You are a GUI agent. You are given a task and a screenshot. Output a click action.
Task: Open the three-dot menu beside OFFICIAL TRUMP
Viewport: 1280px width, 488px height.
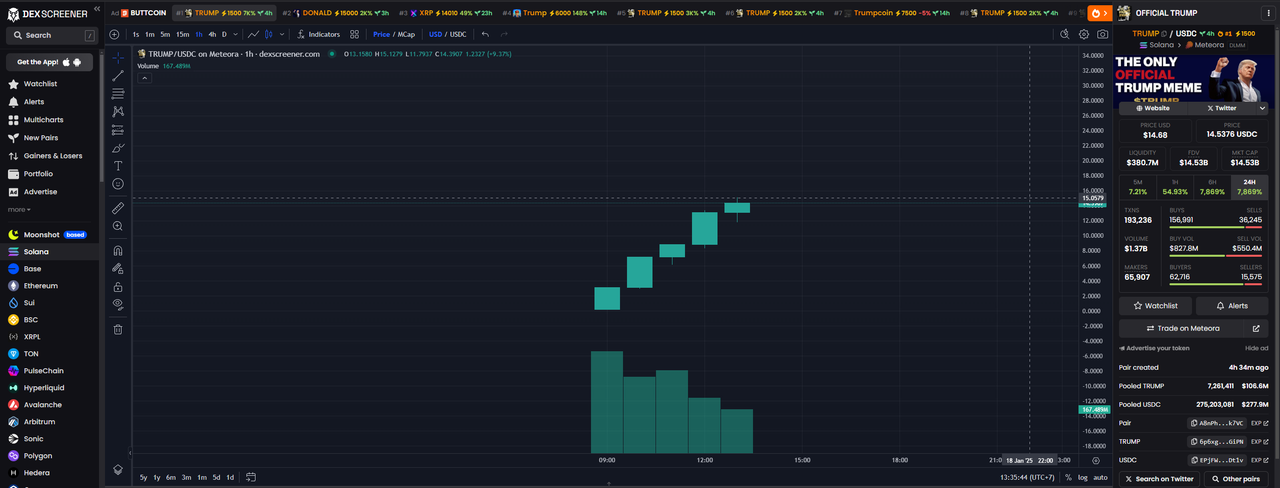coord(1268,13)
